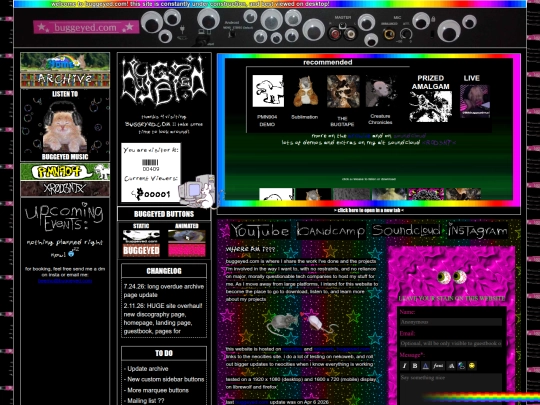This screenshot has width=540, height=405.
Task: Select the pink patterned thumbnail in bottom row
Action: [426, 194]
